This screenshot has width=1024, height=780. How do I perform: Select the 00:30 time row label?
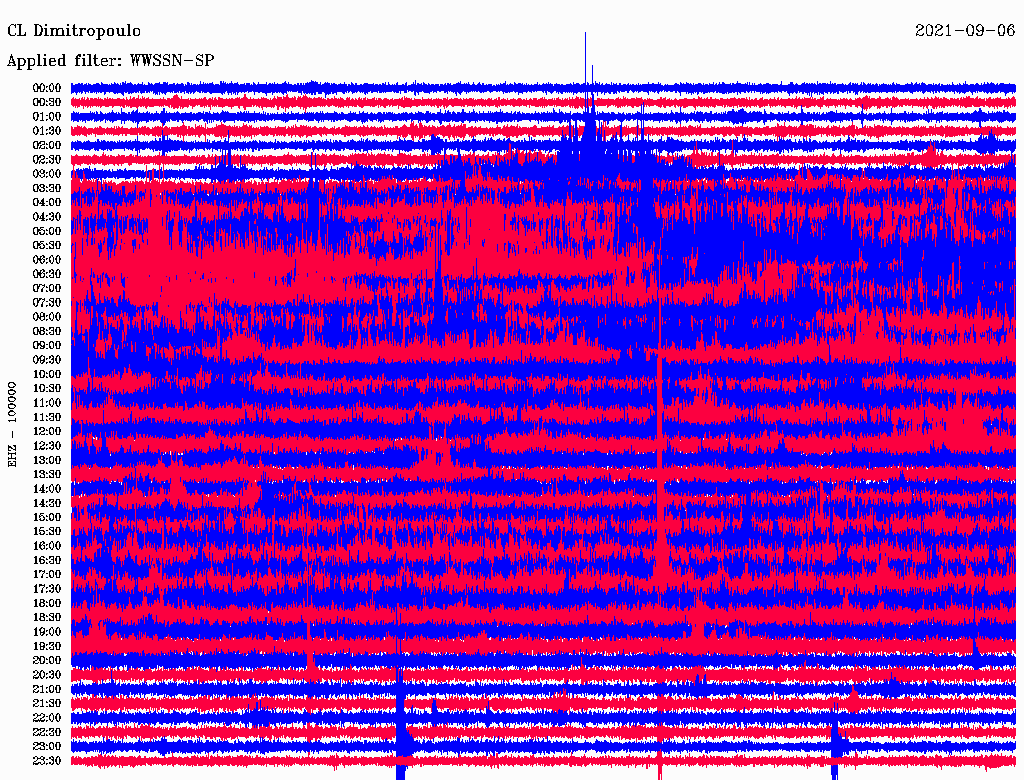(47, 102)
